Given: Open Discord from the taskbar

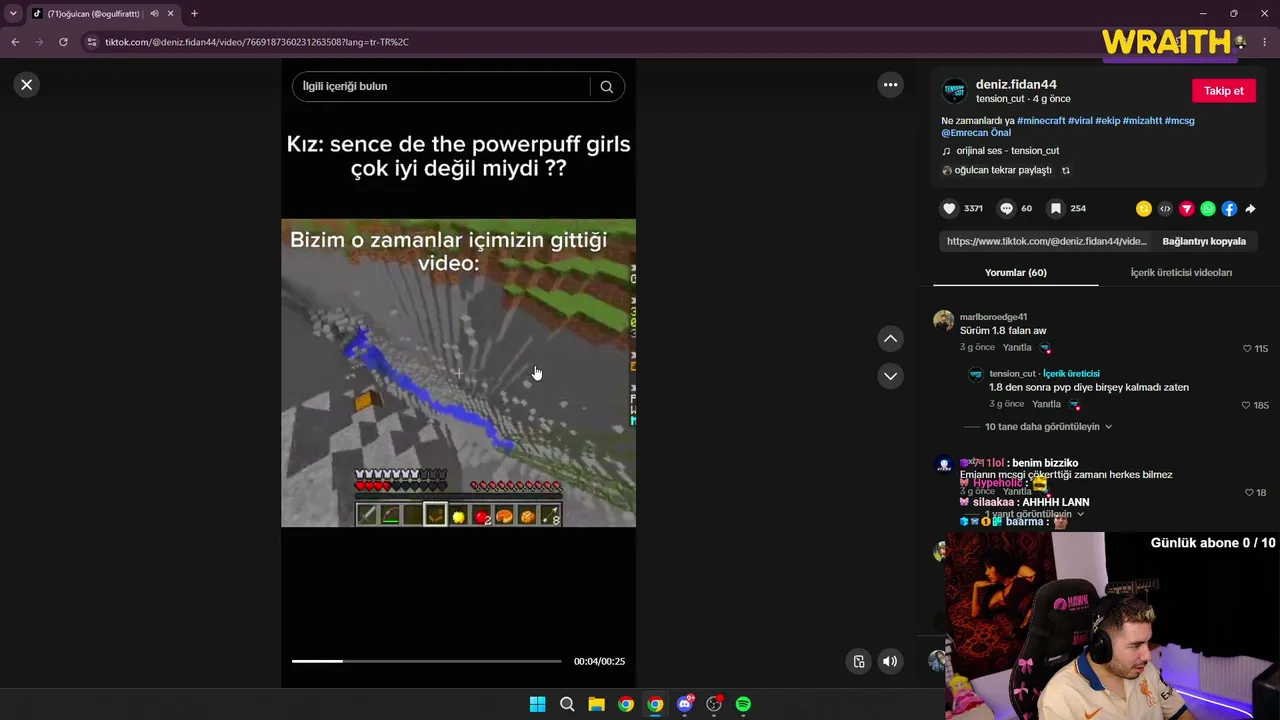Looking at the screenshot, I should [x=684, y=704].
